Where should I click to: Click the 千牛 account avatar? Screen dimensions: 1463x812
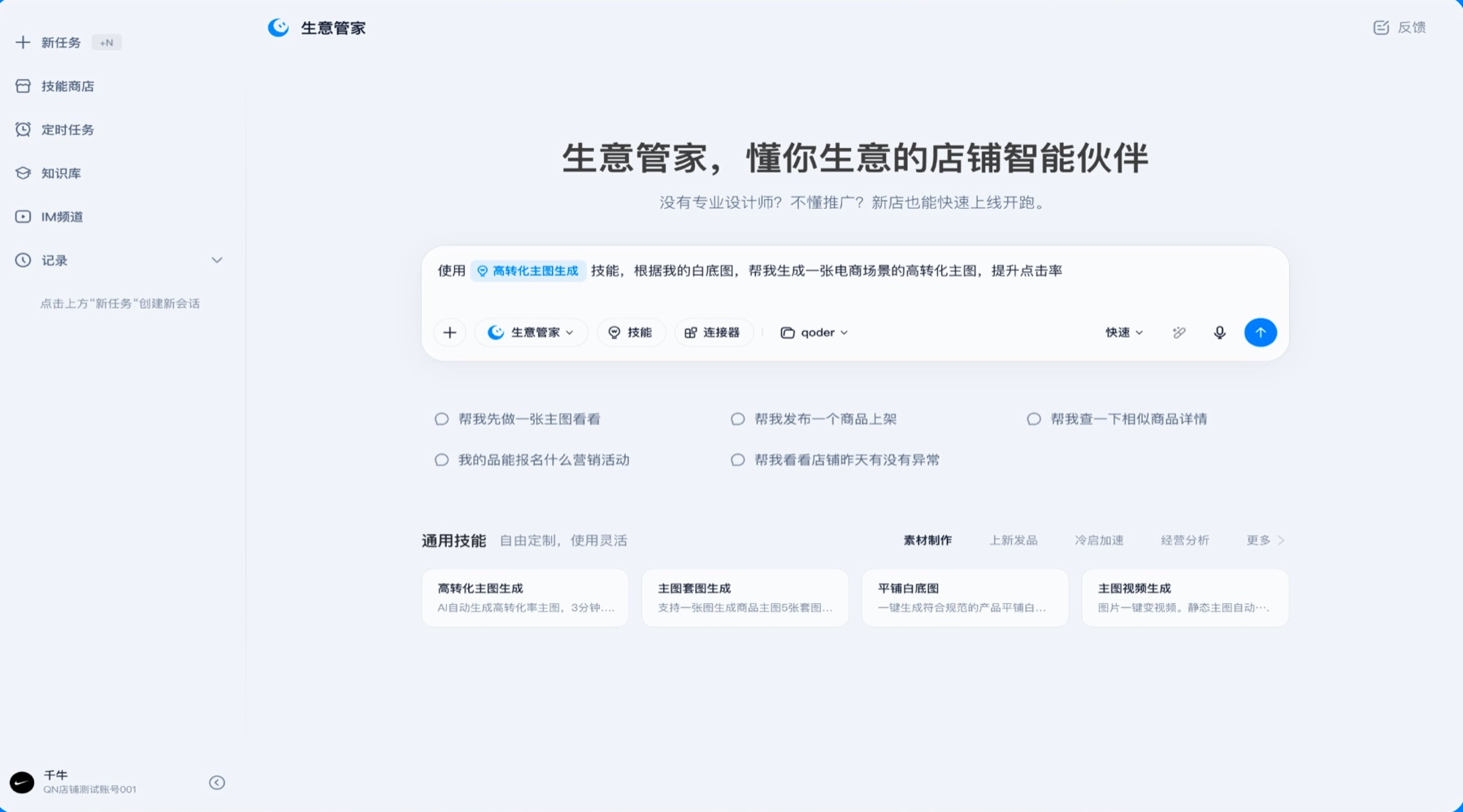click(22, 783)
